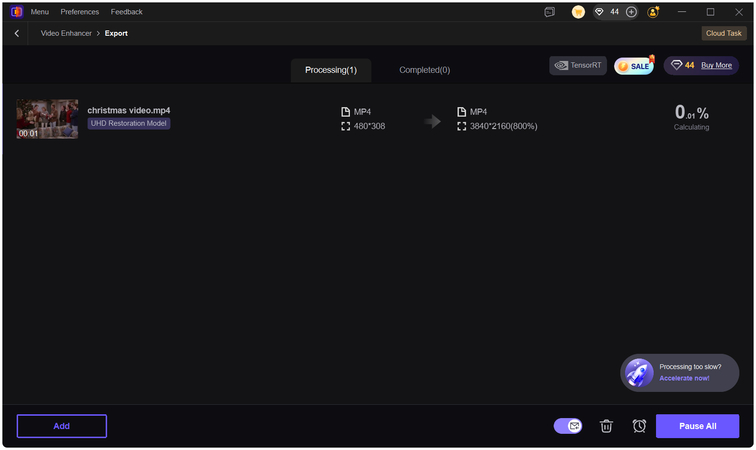Click the Pause All button

(x=697, y=426)
